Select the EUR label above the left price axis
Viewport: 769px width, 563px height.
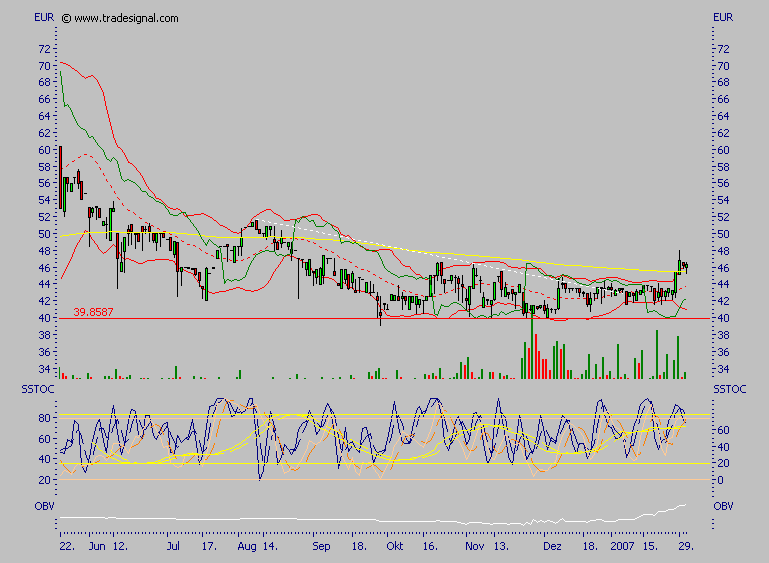[44, 17]
